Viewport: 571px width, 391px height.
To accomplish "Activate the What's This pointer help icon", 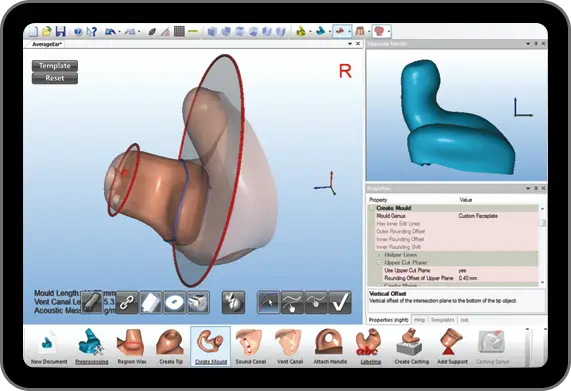I will tap(91, 32).
